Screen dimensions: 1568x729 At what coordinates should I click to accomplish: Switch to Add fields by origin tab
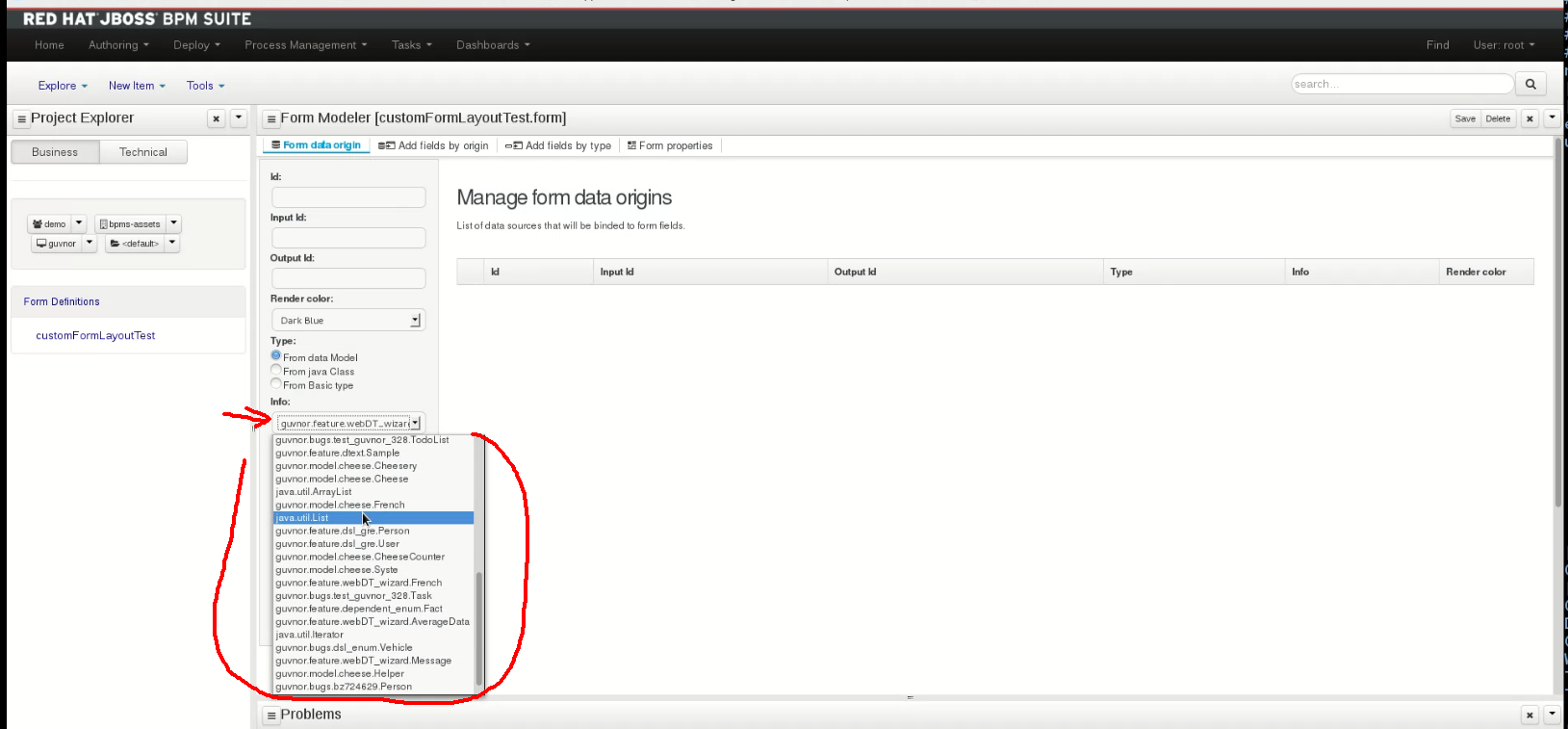coord(433,145)
